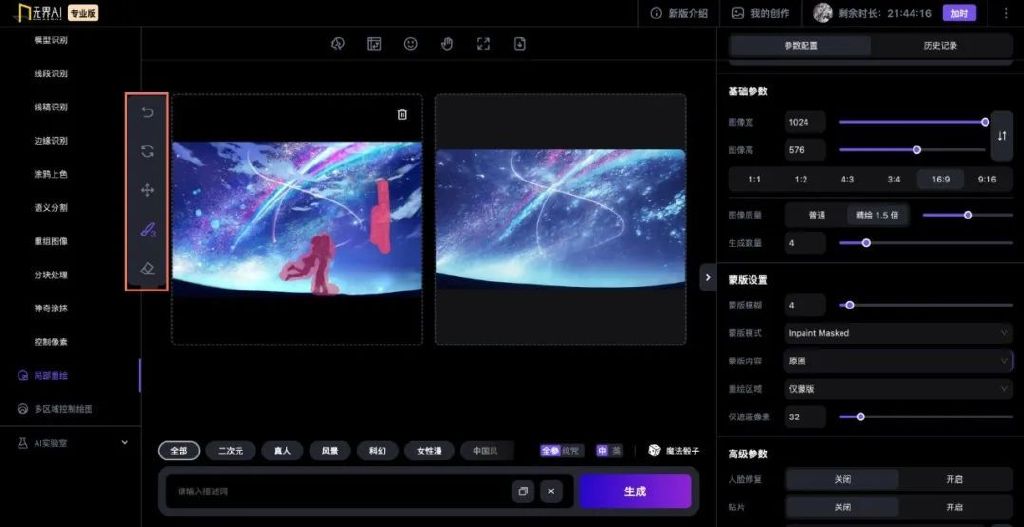
Task: Select the 4:3 aspect ratio
Action: [x=847, y=179]
